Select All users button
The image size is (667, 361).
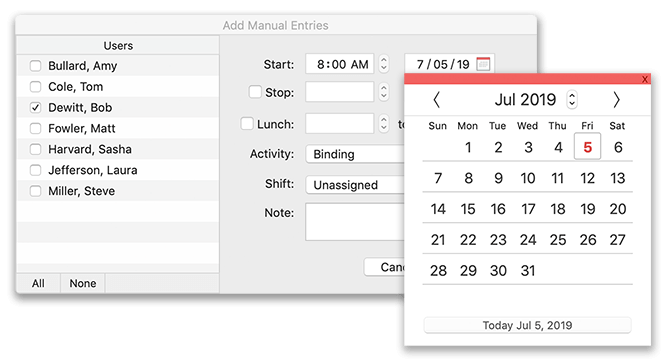tap(38, 284)
